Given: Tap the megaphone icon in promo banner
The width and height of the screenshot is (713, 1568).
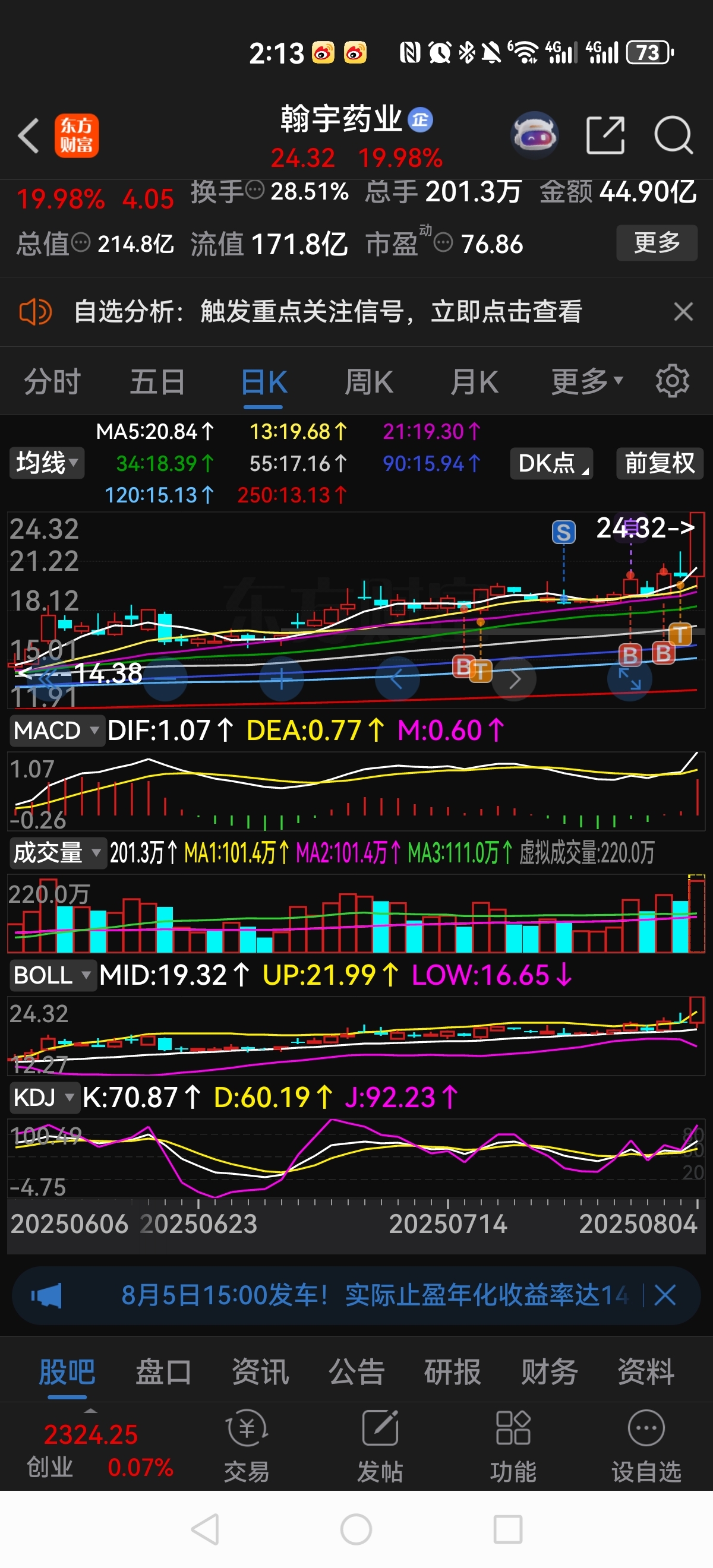Looking at the screenshot, I should pyautogui.click(x=47, y=1295).
